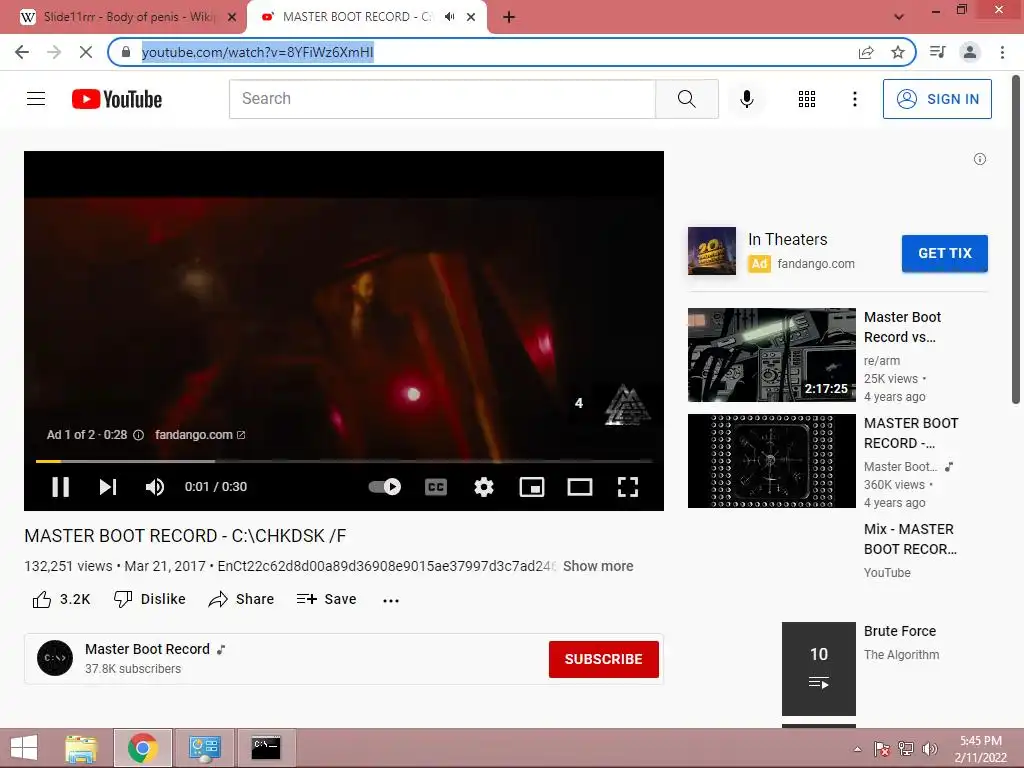The width and height of the screenshot is (1024, 768).
Task: Click GET TIX ad button
Action: (944, 253)
